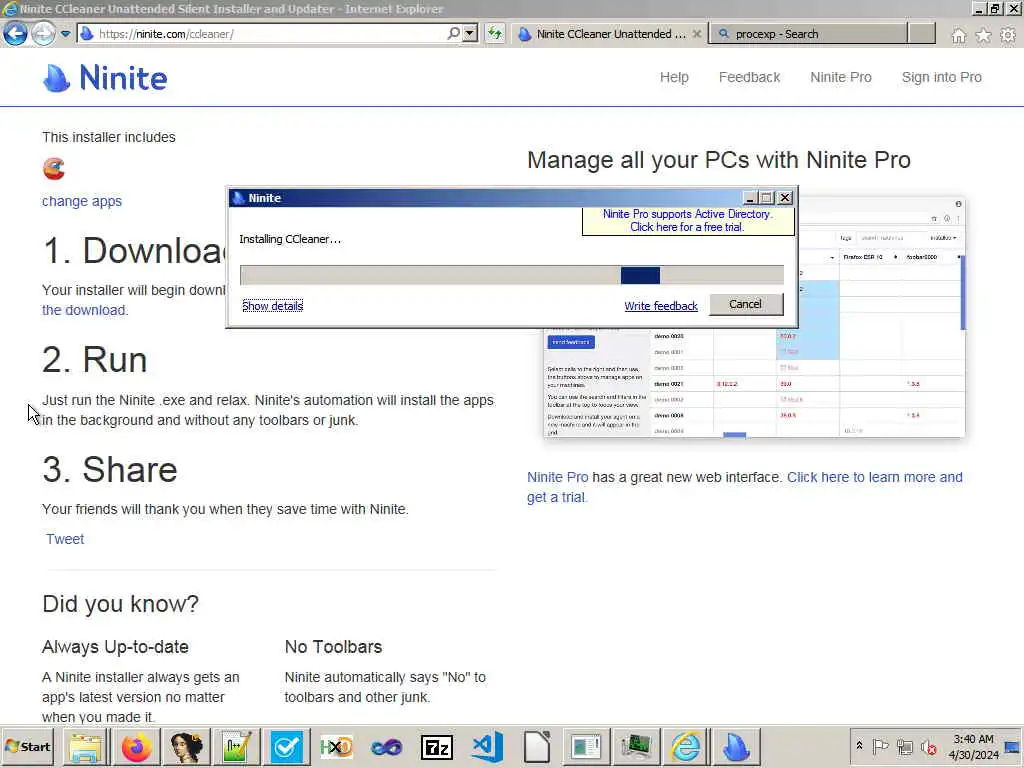Open a new blank tab
1024x768 pixels.
click(x=921, y=34)
